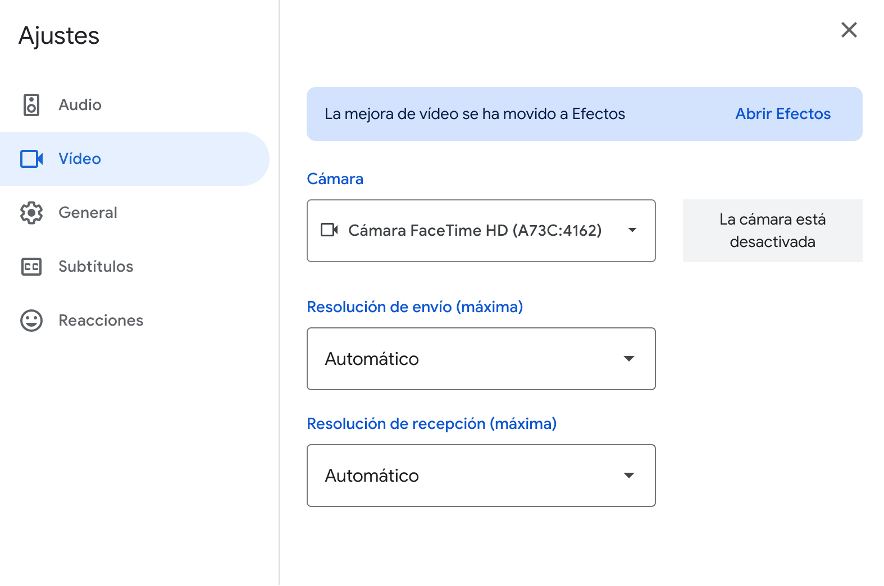
Task: Click arrow of Resolución de envío dropdown
Action: pyautogui.click(x=629, y=359)
